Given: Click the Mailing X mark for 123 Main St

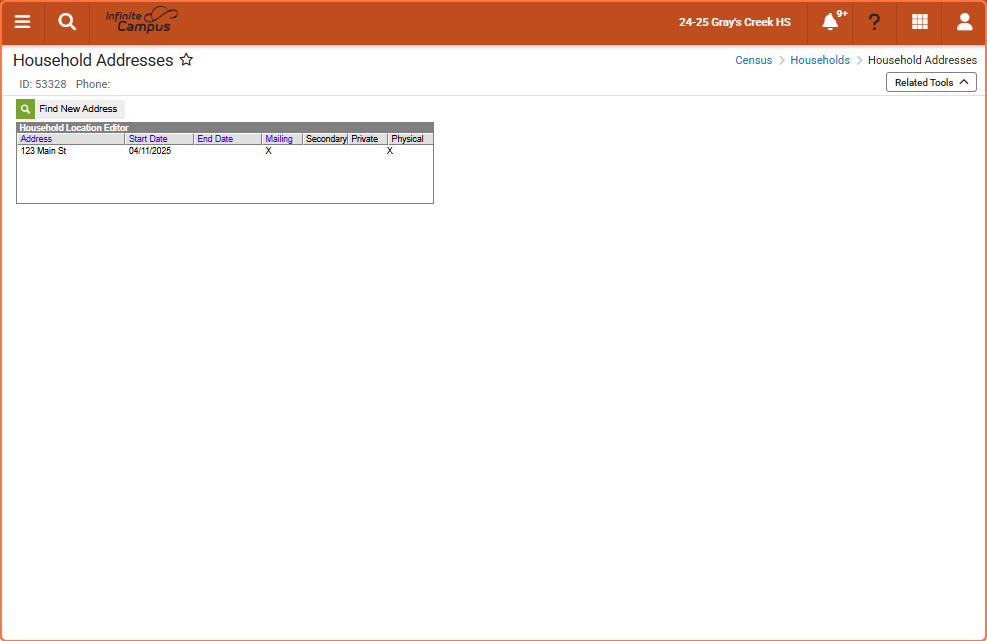Looking at the screenshot, I should [269, 151].
